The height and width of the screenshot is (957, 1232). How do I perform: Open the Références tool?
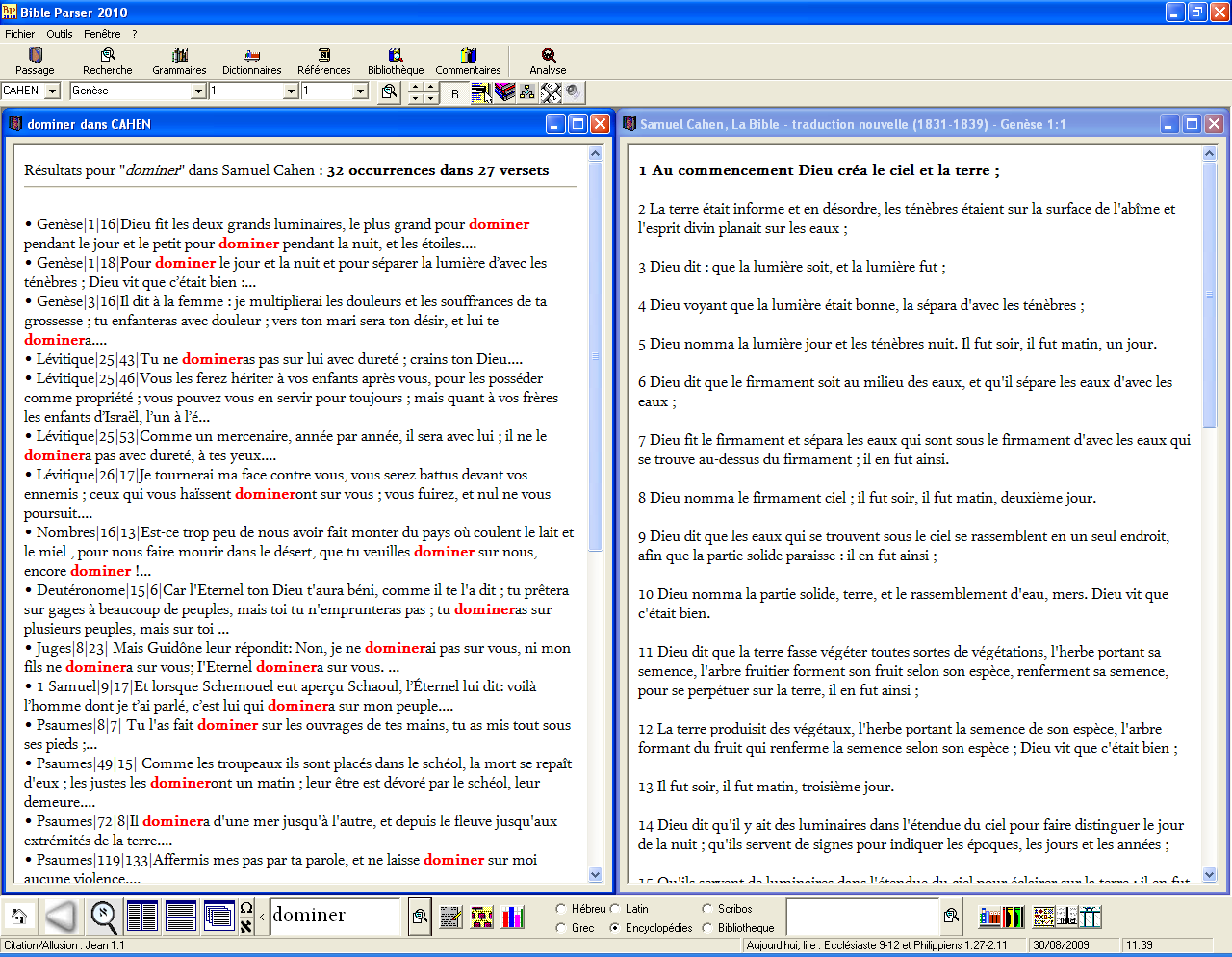click(x=324, y=62)
